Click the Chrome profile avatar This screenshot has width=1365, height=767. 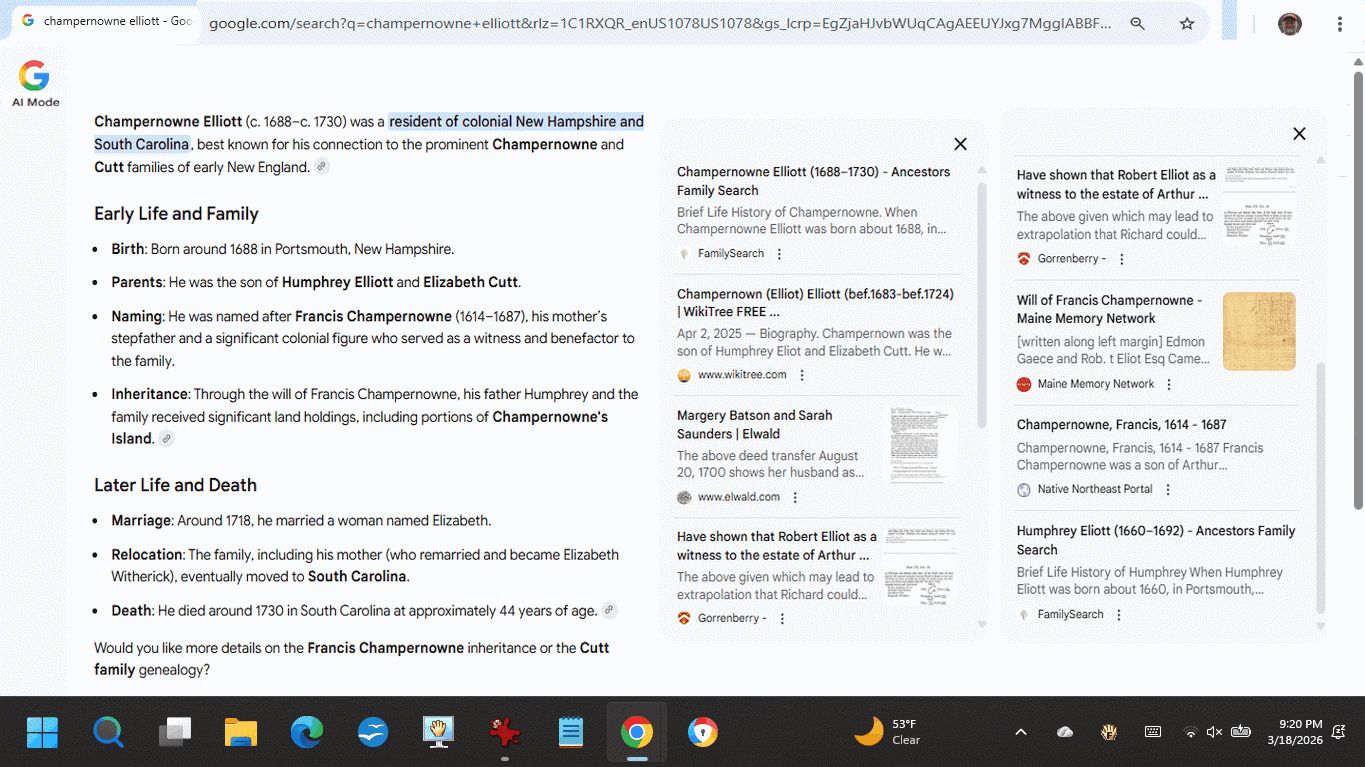(1290, 24)
